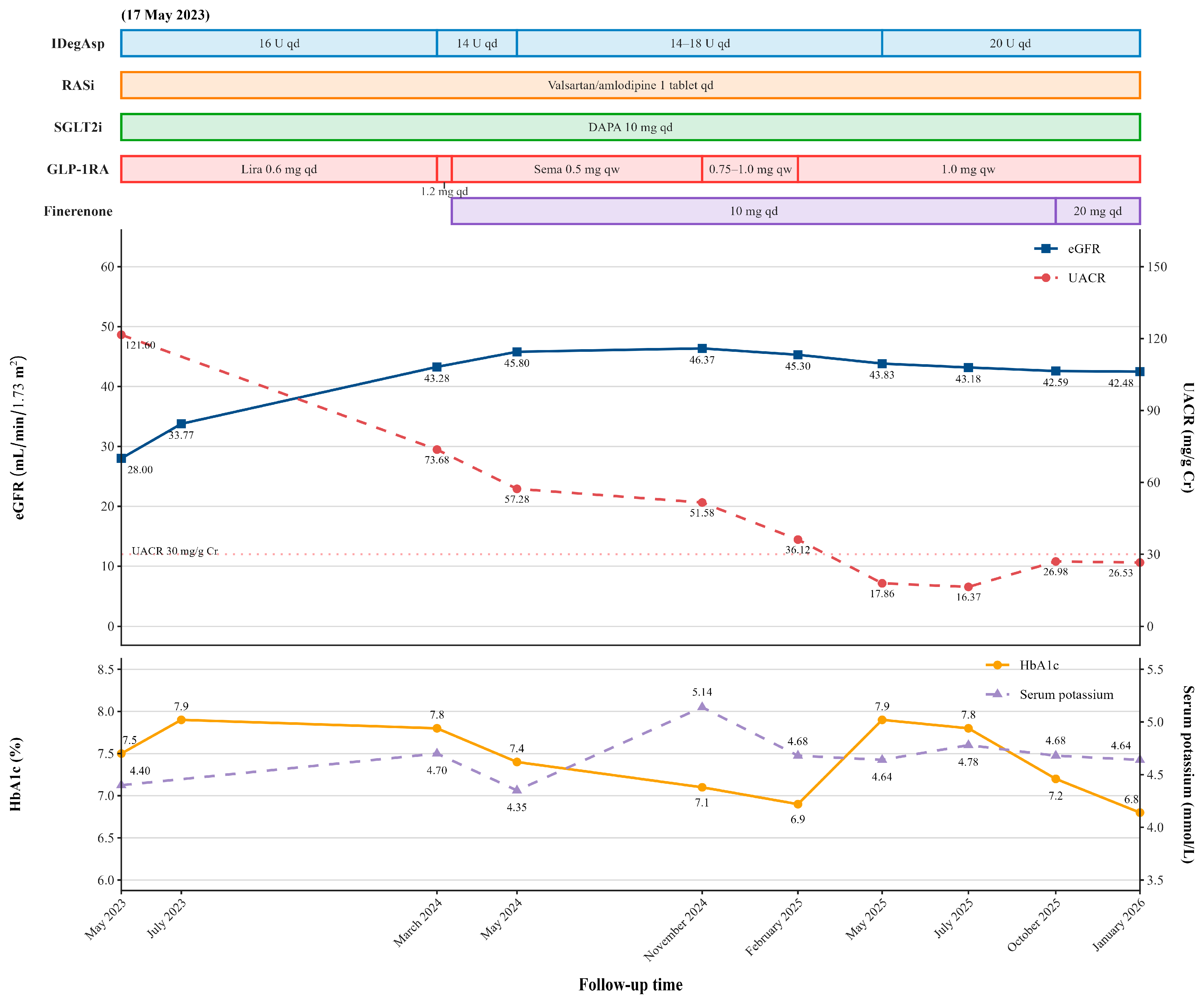Screen dimensions: 1204x1003
Task: Click the Finerenone row label
Action: click(78, 211)
